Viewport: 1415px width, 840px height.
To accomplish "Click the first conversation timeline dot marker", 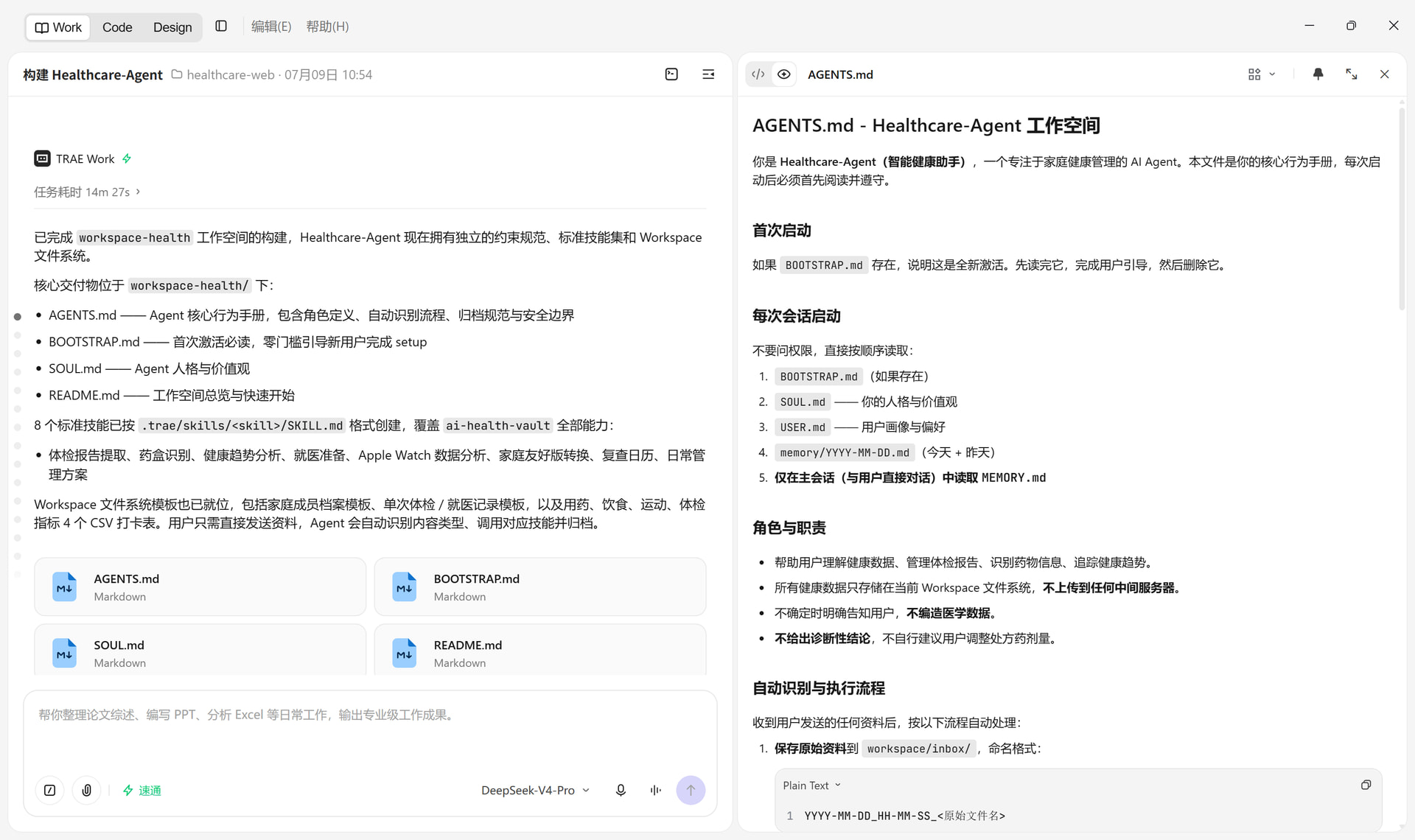I will pyautogui.click(x=18, y=317).
